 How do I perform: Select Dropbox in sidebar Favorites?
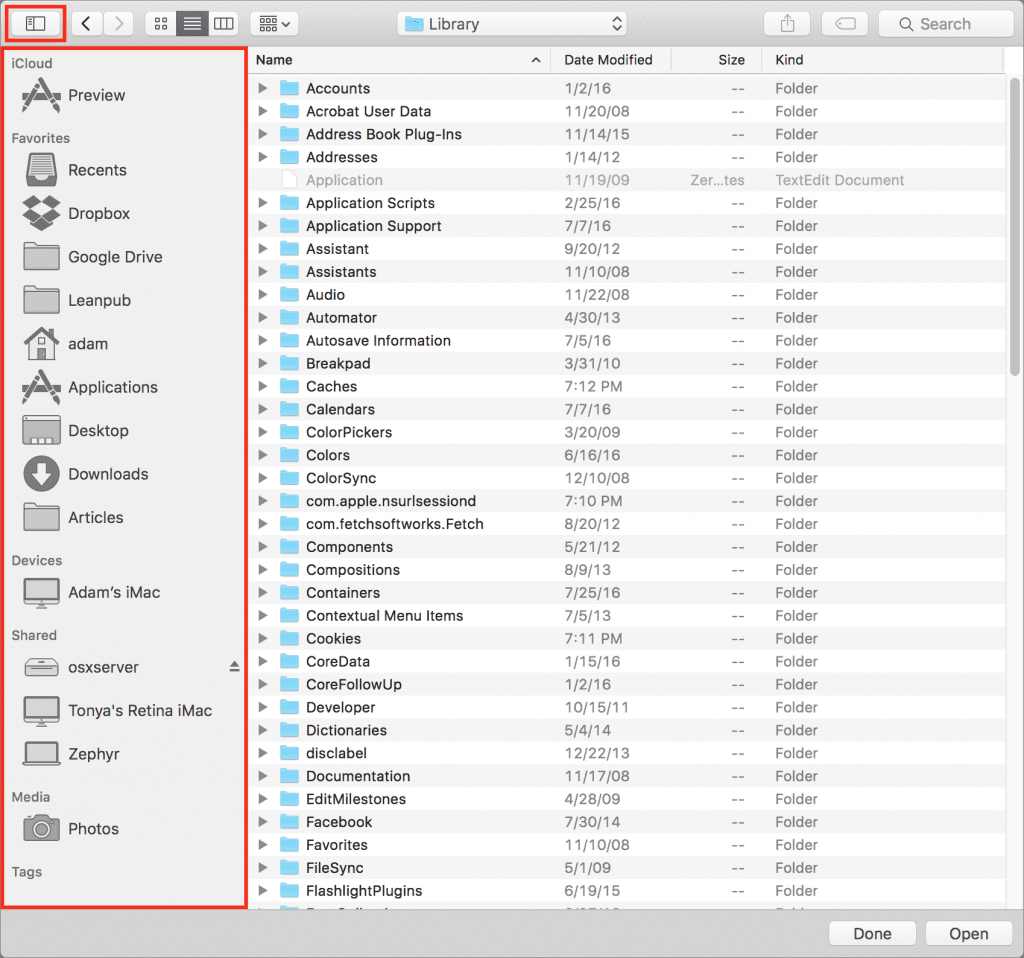(98, 213)
